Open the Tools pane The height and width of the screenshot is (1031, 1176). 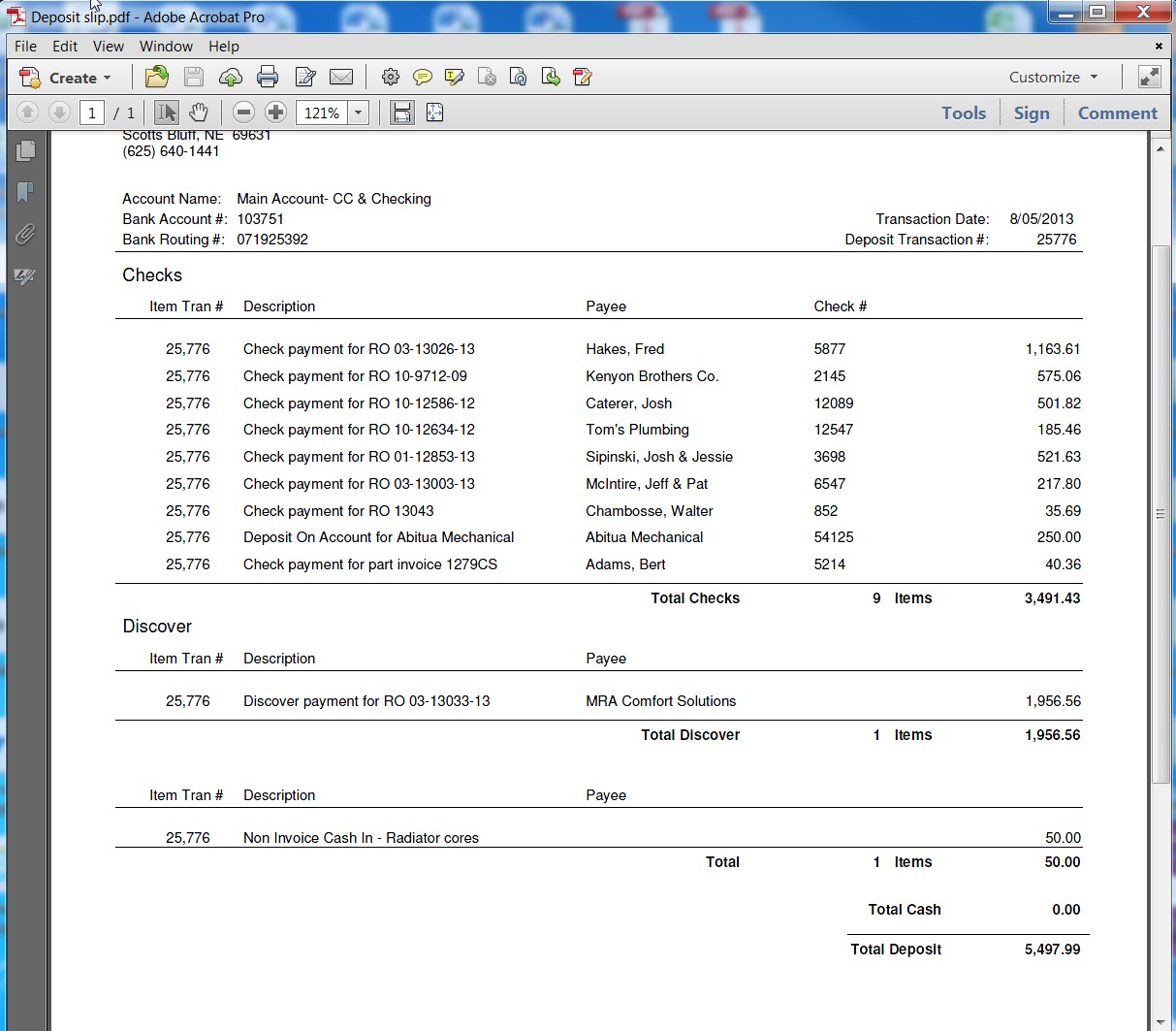(964, 113)
